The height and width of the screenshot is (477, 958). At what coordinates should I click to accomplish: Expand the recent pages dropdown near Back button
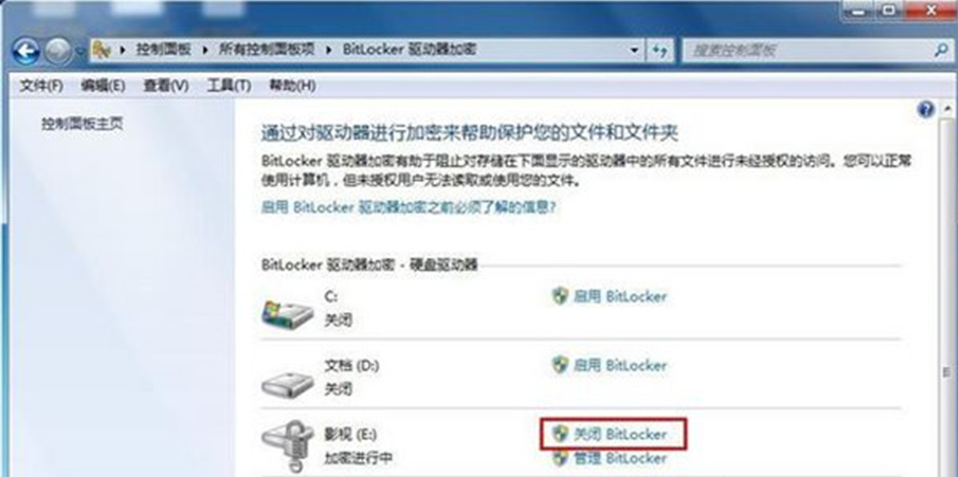80,53
